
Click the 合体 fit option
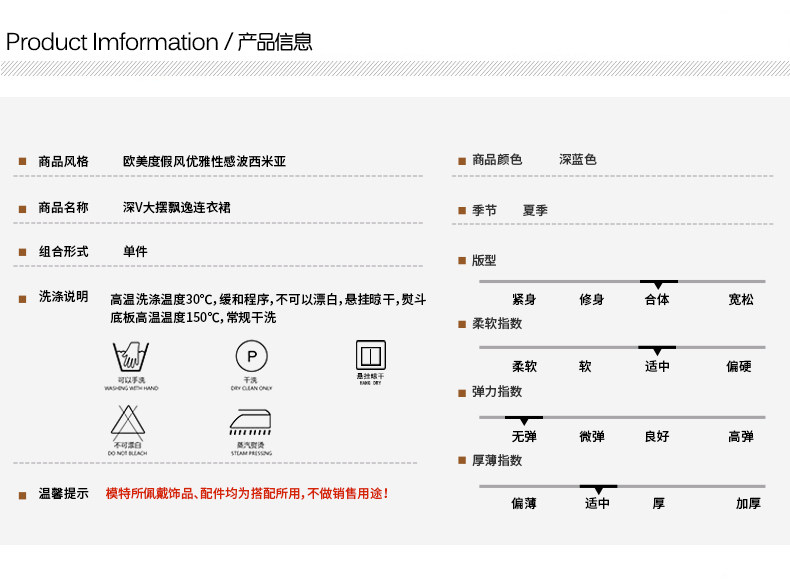[657, 299]
